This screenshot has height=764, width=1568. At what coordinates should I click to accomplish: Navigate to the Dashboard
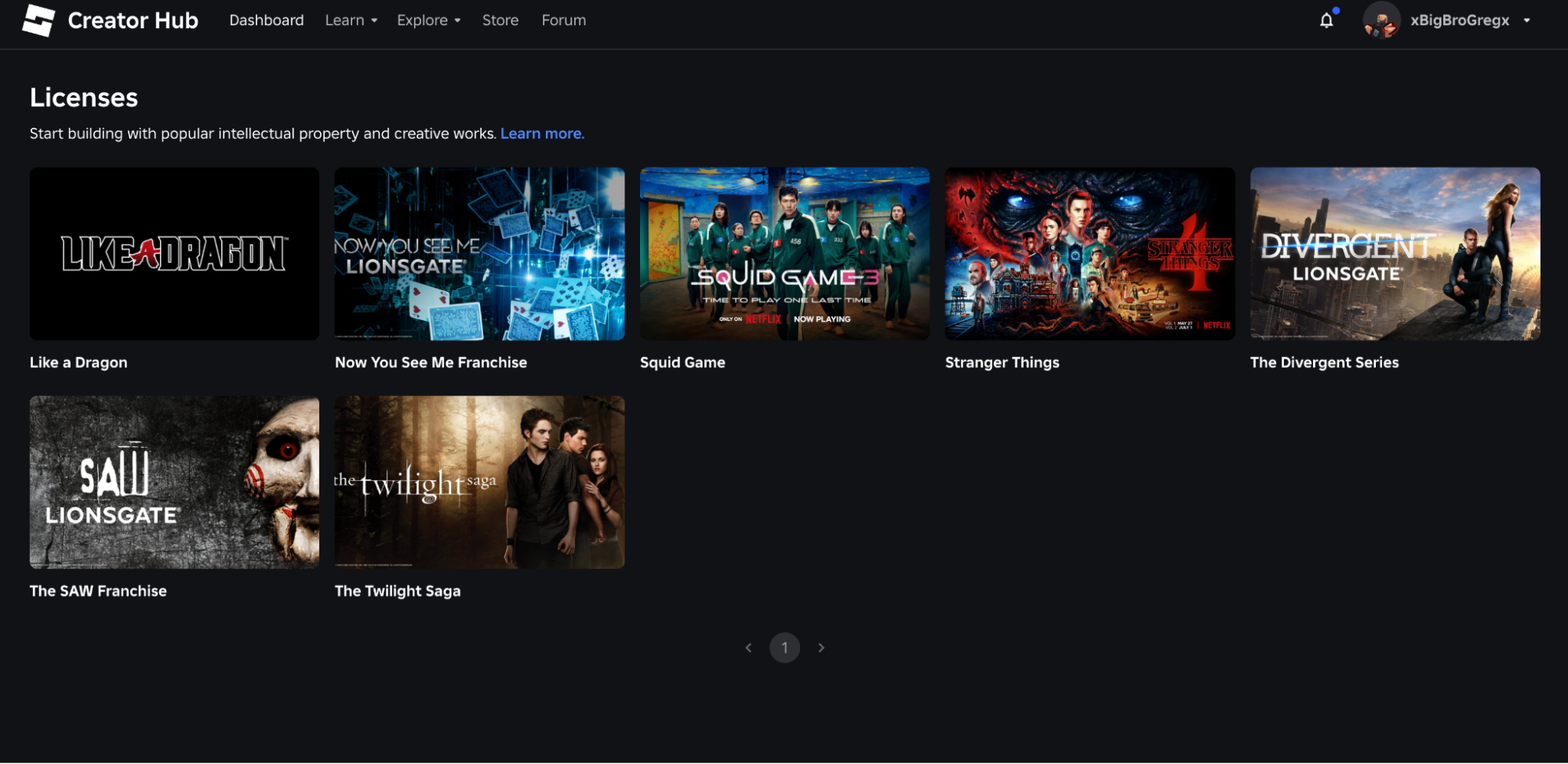(x=266, y=20)
